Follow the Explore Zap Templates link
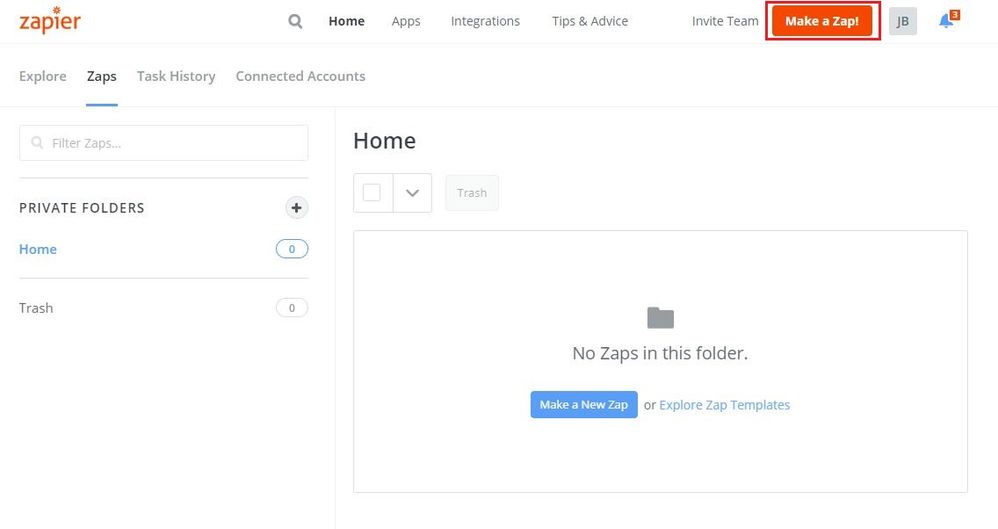998x529 pixels. (724, 405)
